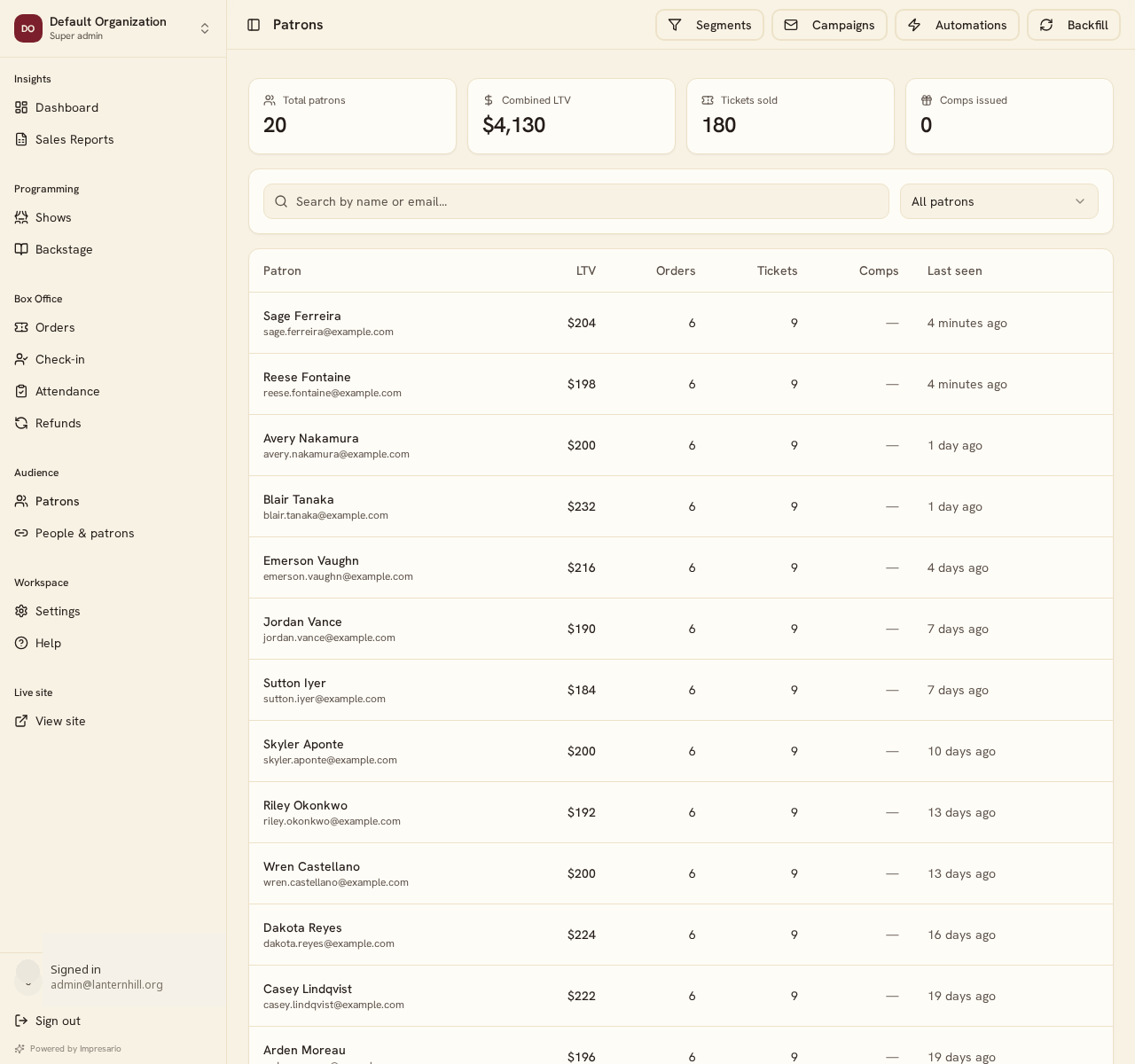This screenshot has width=1135, height=1064.
Task: Run the Backfill action
Action: point(1074,25)
